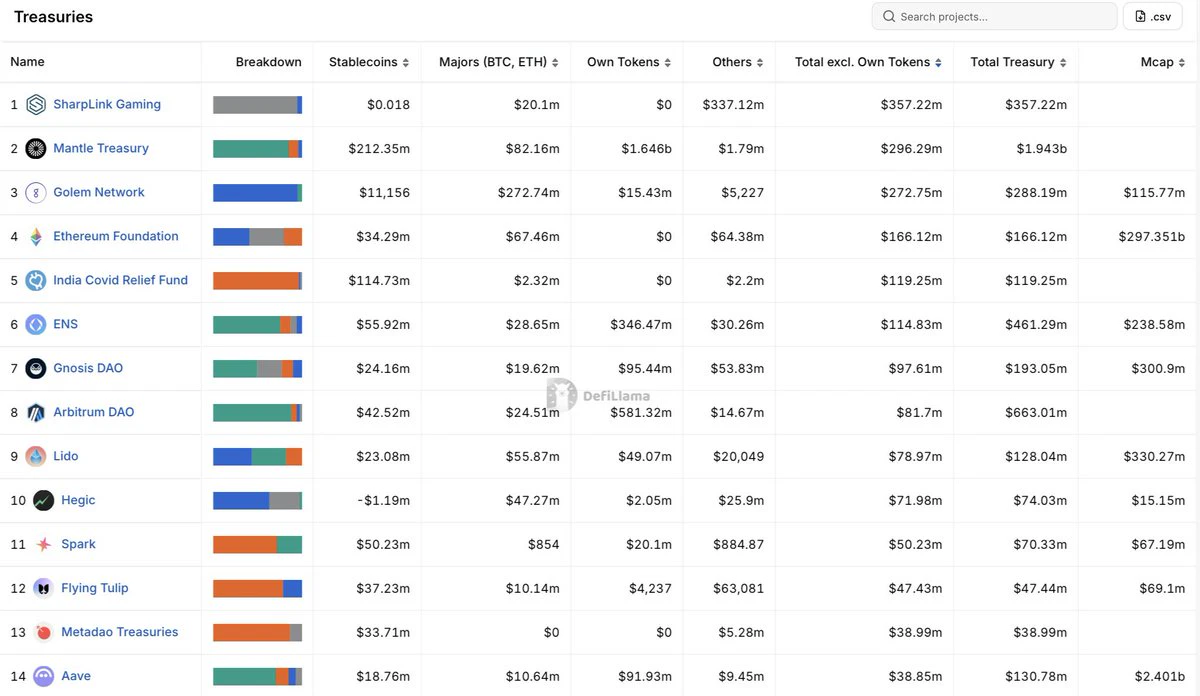Click the $0.018 Stablecoins value
The image size is (1200, 696).
pyautogui.click(x=388, y=104)
